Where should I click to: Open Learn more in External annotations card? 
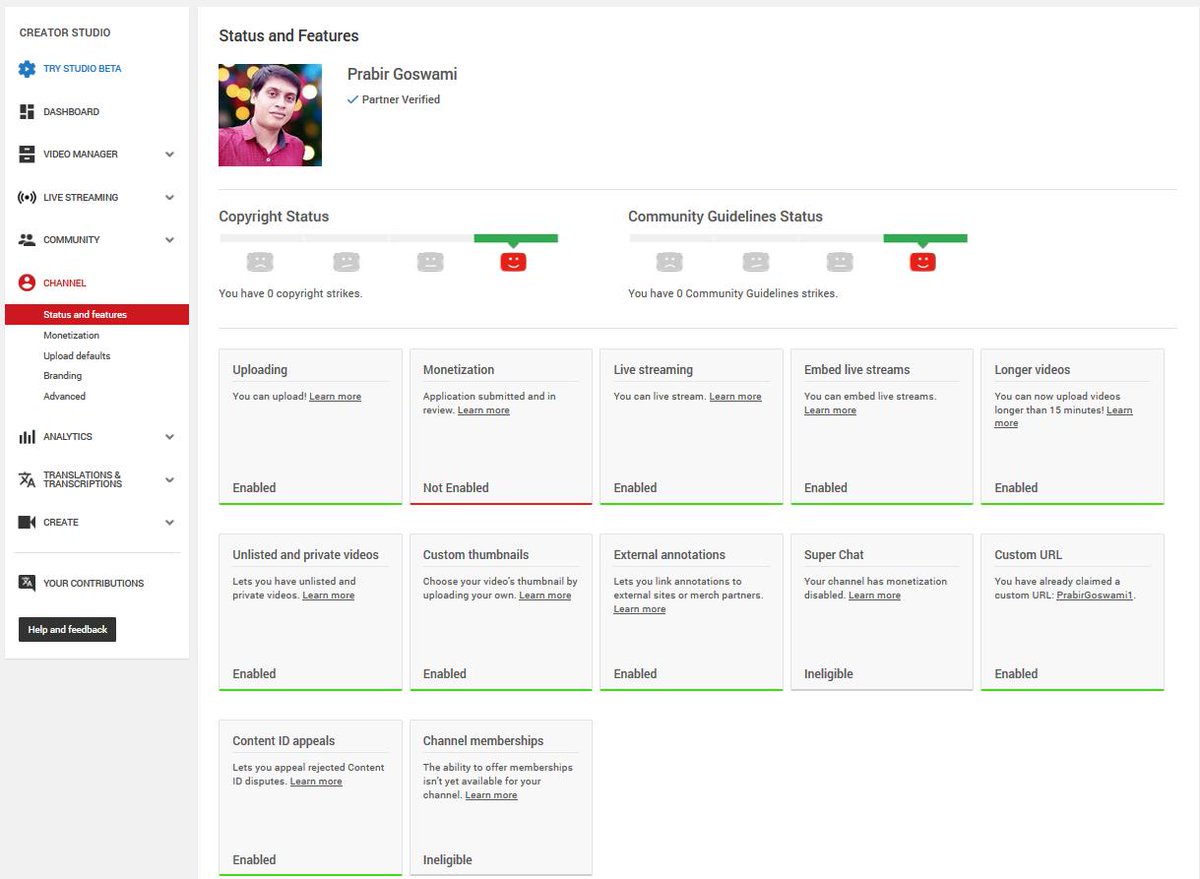[x=639, y=610]
